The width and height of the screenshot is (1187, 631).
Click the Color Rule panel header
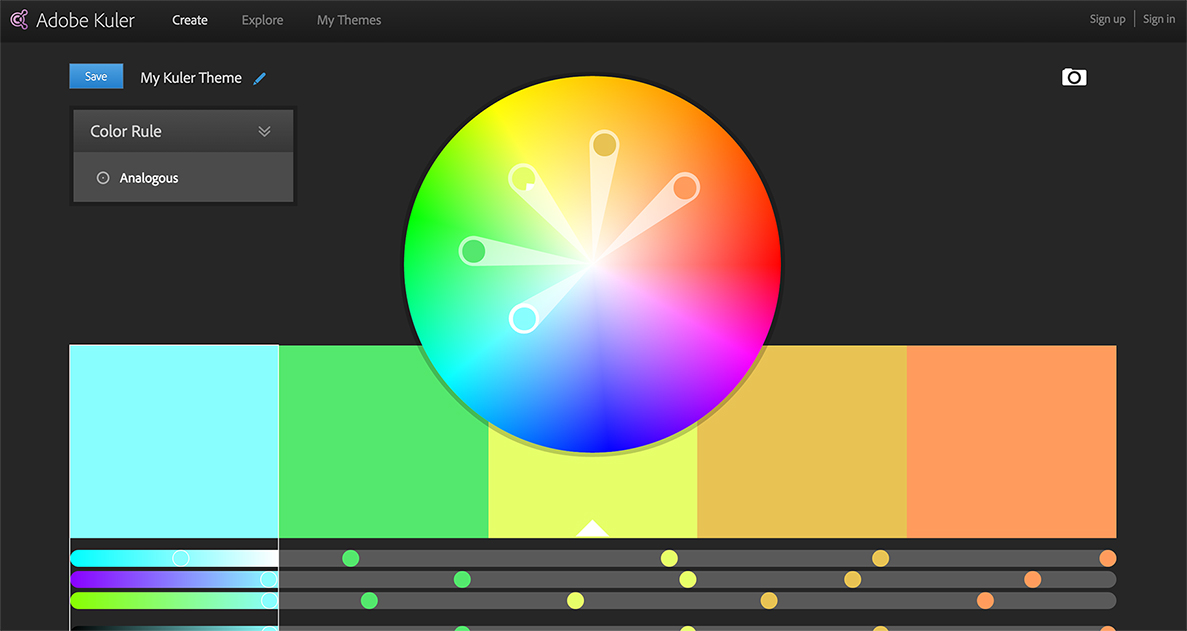coord(183,132)
